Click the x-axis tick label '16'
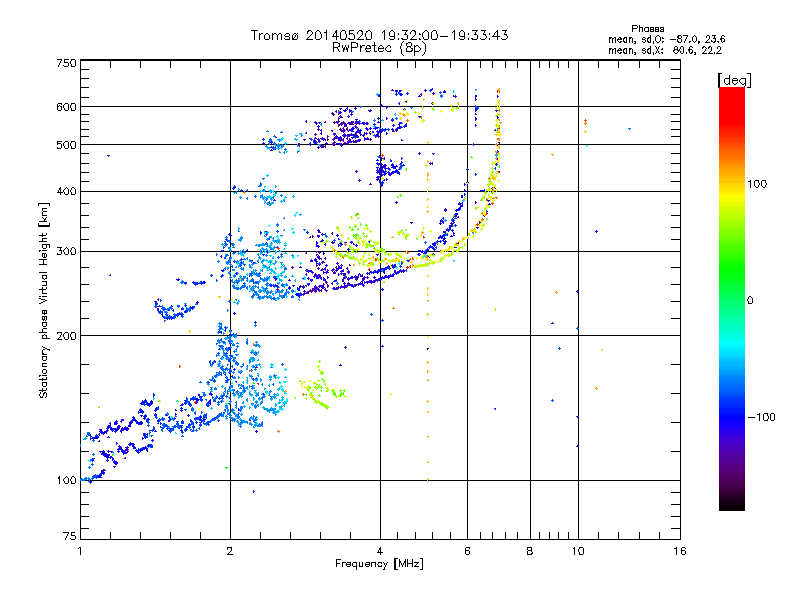 click(680, 551)
